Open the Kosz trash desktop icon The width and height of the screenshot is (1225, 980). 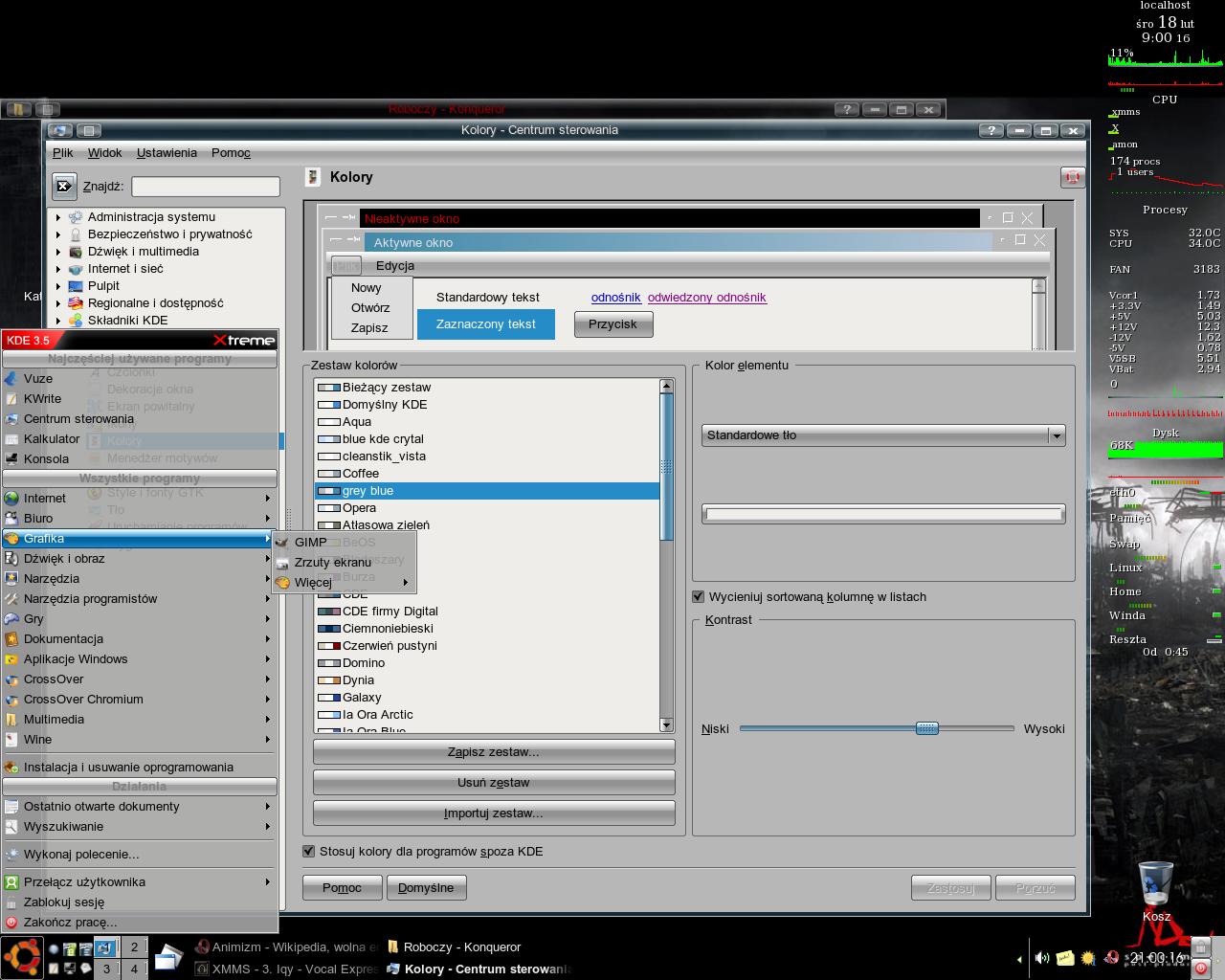point(1156,890)
